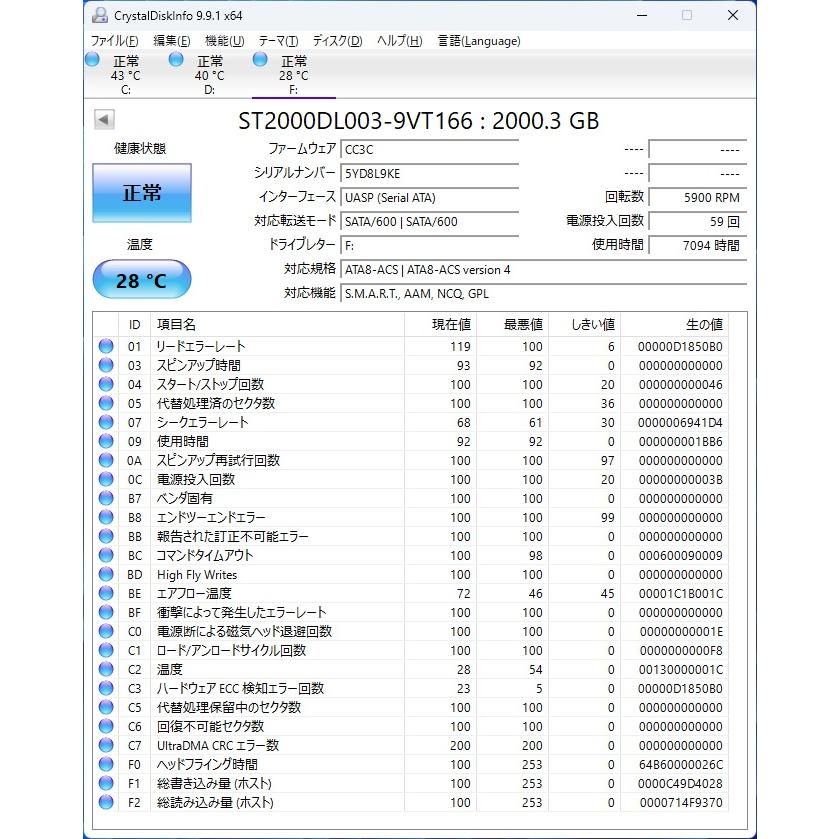Image resolution: width=839 pixels, height=839 pixels.
Task: Click the power-on hours field 7094 時間
Action: point(698,246)
